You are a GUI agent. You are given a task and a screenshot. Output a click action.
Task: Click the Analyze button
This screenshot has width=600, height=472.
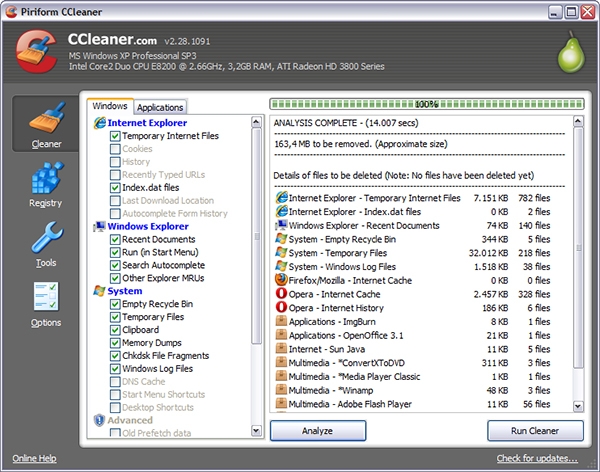(x=318, y=431)
